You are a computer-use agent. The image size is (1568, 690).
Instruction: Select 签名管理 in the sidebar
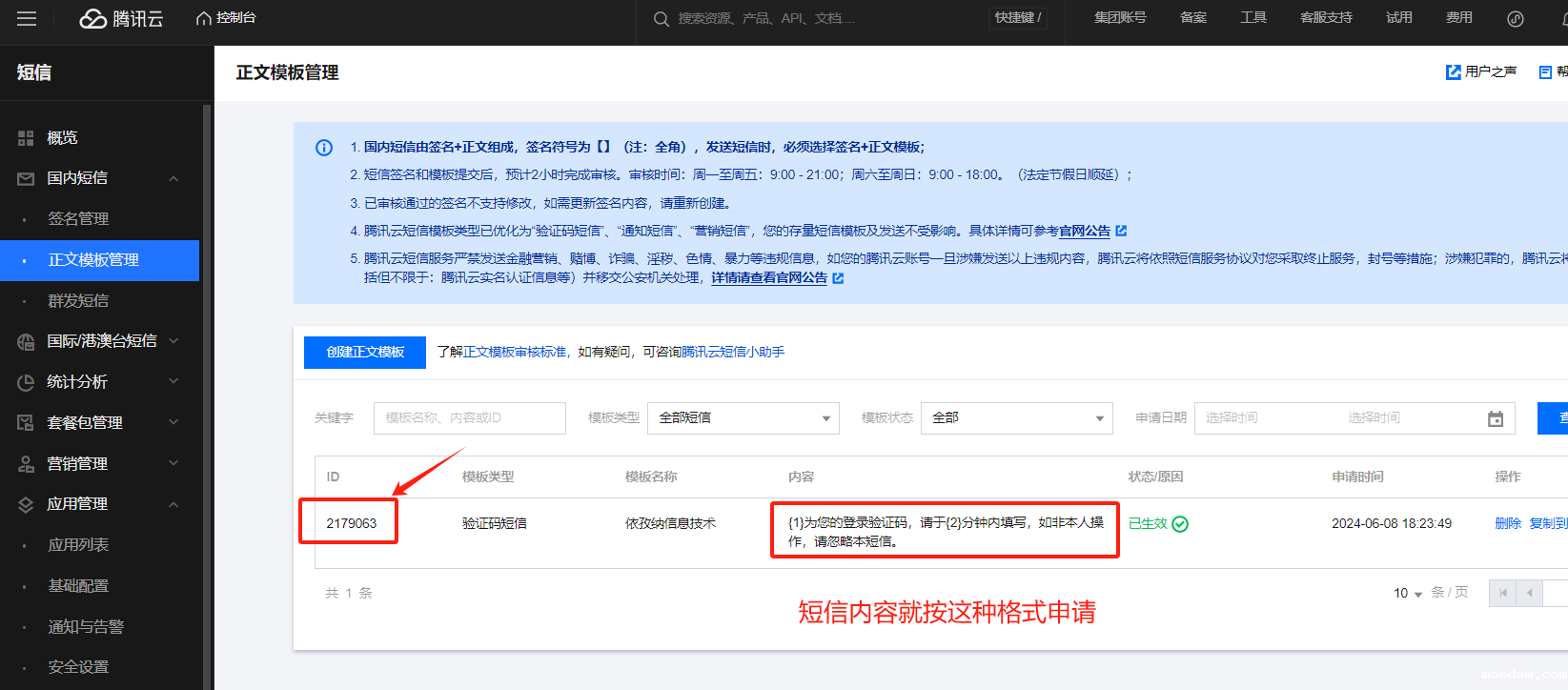click(x=78, y=219)
